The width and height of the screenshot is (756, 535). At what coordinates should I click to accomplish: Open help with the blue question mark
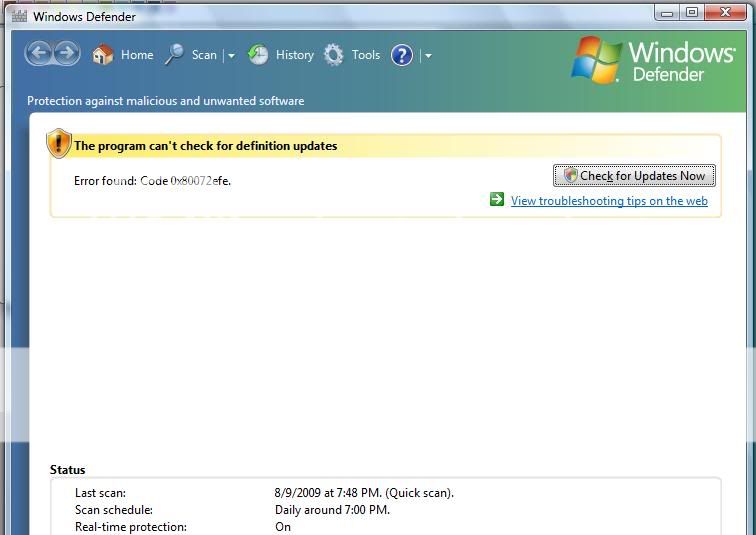(x=402, y=55)
